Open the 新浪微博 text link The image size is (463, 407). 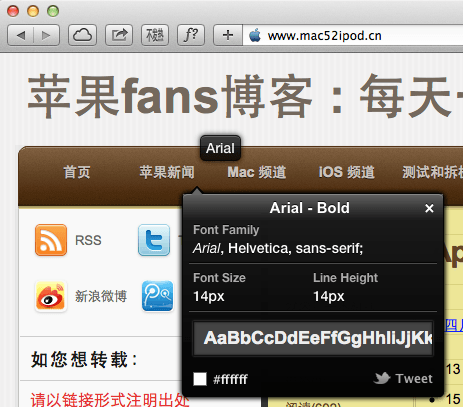click(x=101, y=296)
